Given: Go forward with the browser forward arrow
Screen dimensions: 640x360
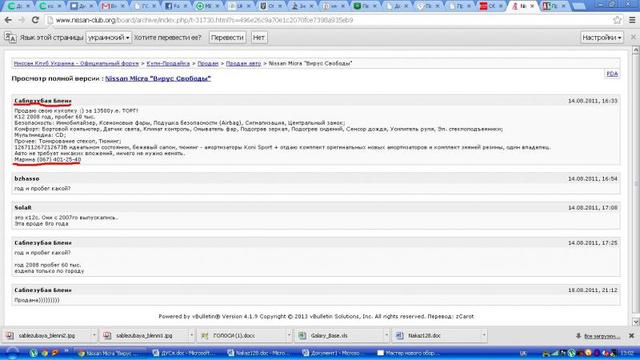Looking at the screenshot, I should point(21,20).
